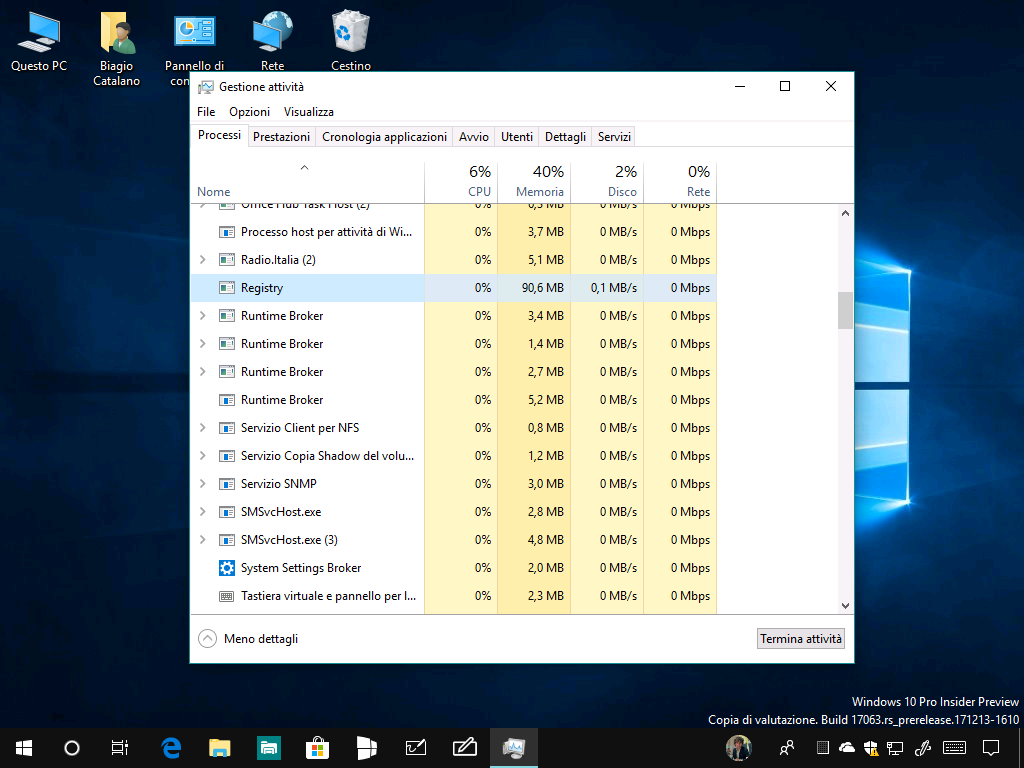The height and width of the screenshot is (768, 1024).
Task: Open the People icon in the taskbar
Action: pyautogui.click(x=788, y=748)
